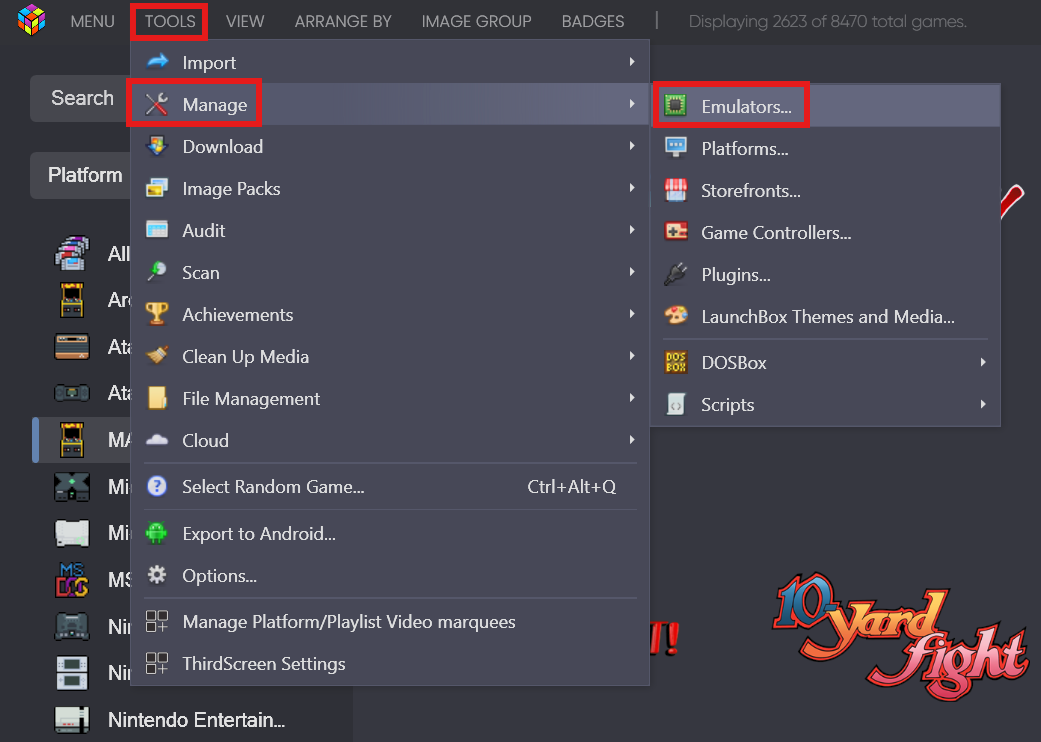Open the VIEW menu
Viewport: 1041px width, 742px height.
click(x=245, y=21)
